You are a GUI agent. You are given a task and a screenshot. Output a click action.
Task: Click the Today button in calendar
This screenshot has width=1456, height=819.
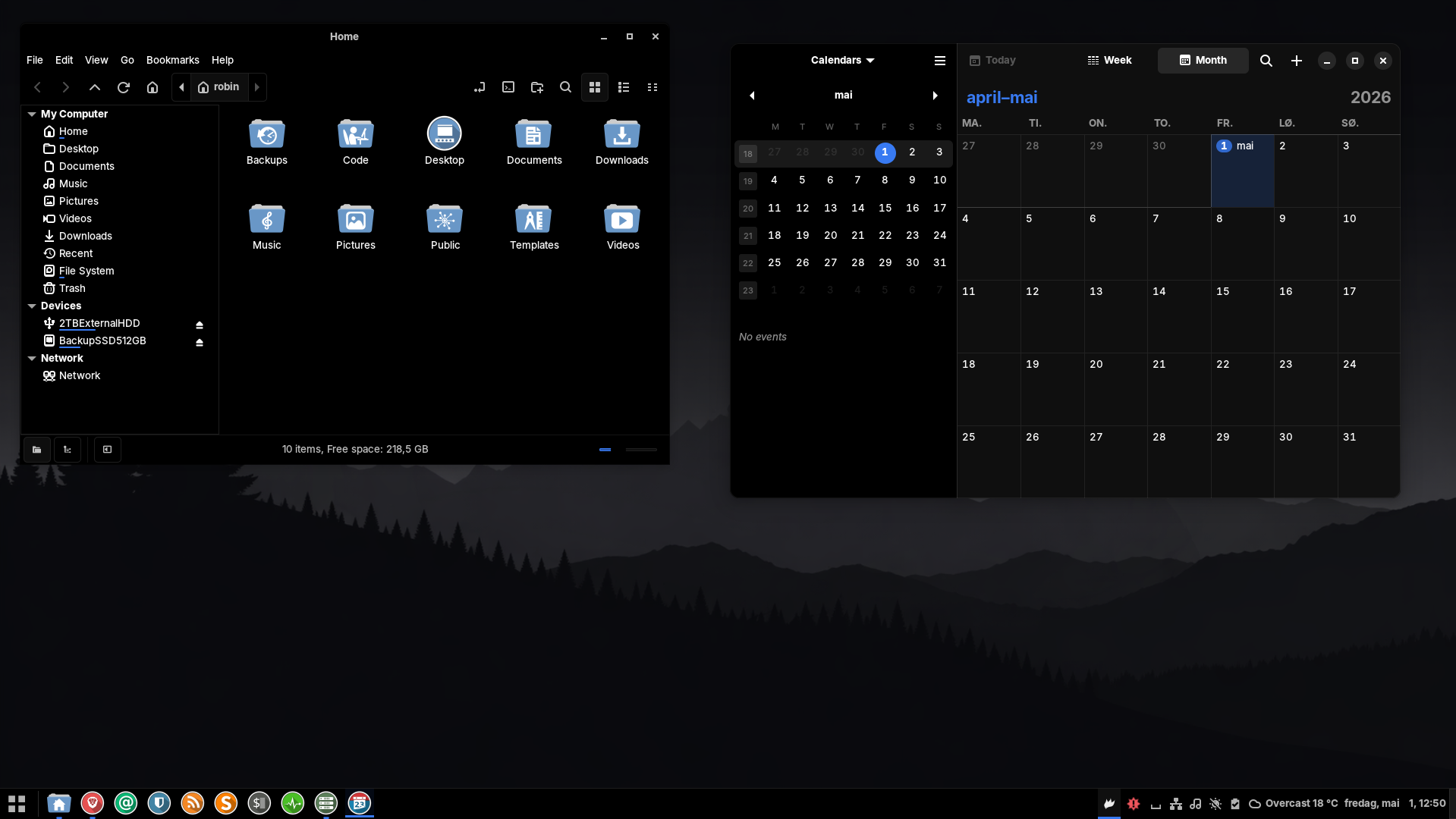[993, 61]
